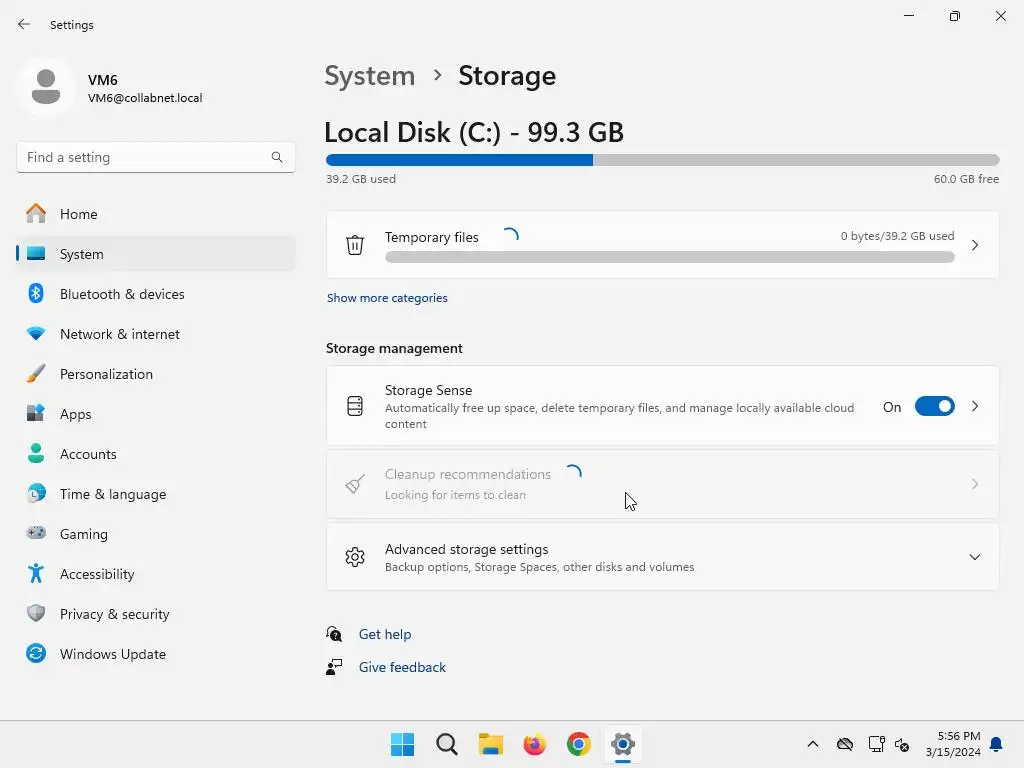The height and width of the screenshot is (768, 1024).
Task: Click the notification bell in system tray
Action: pos(996,744)
